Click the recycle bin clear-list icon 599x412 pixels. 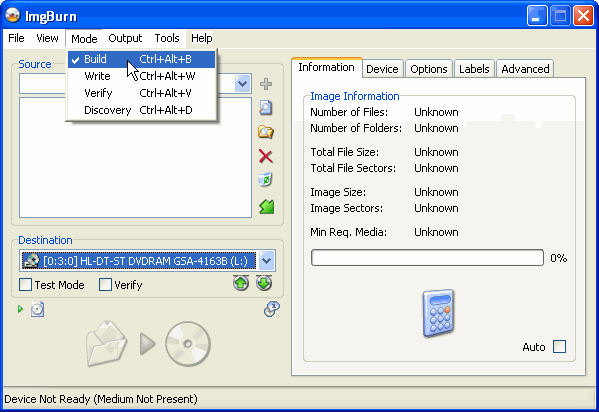click(266, 179)
